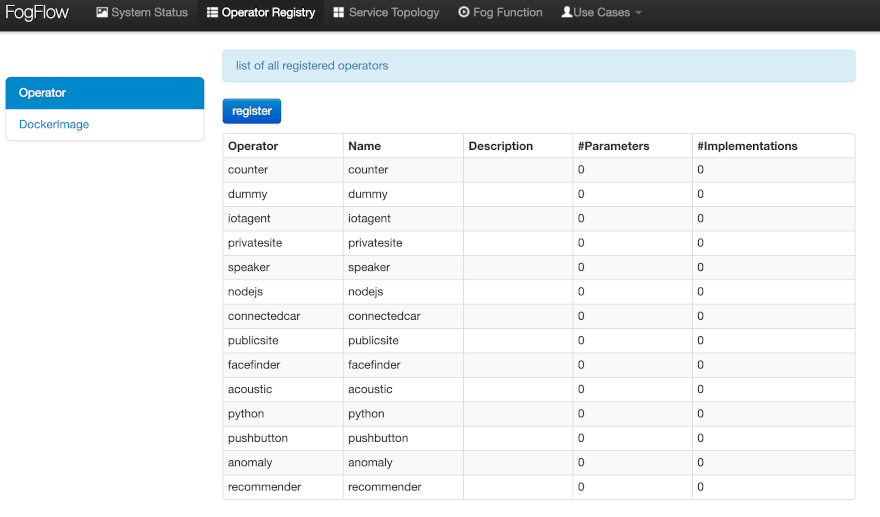Select 'iotagent' in the Operator column
This screenshot has width=880, height=517.
pyautogui.click(x=249, y=218)
